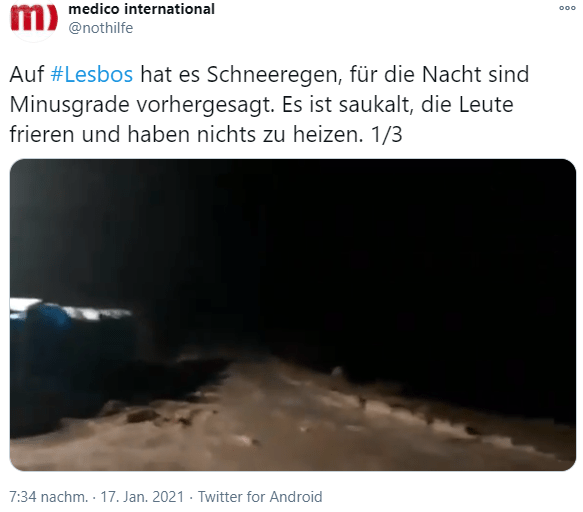Click the dark sky area of video
The width and height of the screenshot is (583, 512).
tap(372, 242)
